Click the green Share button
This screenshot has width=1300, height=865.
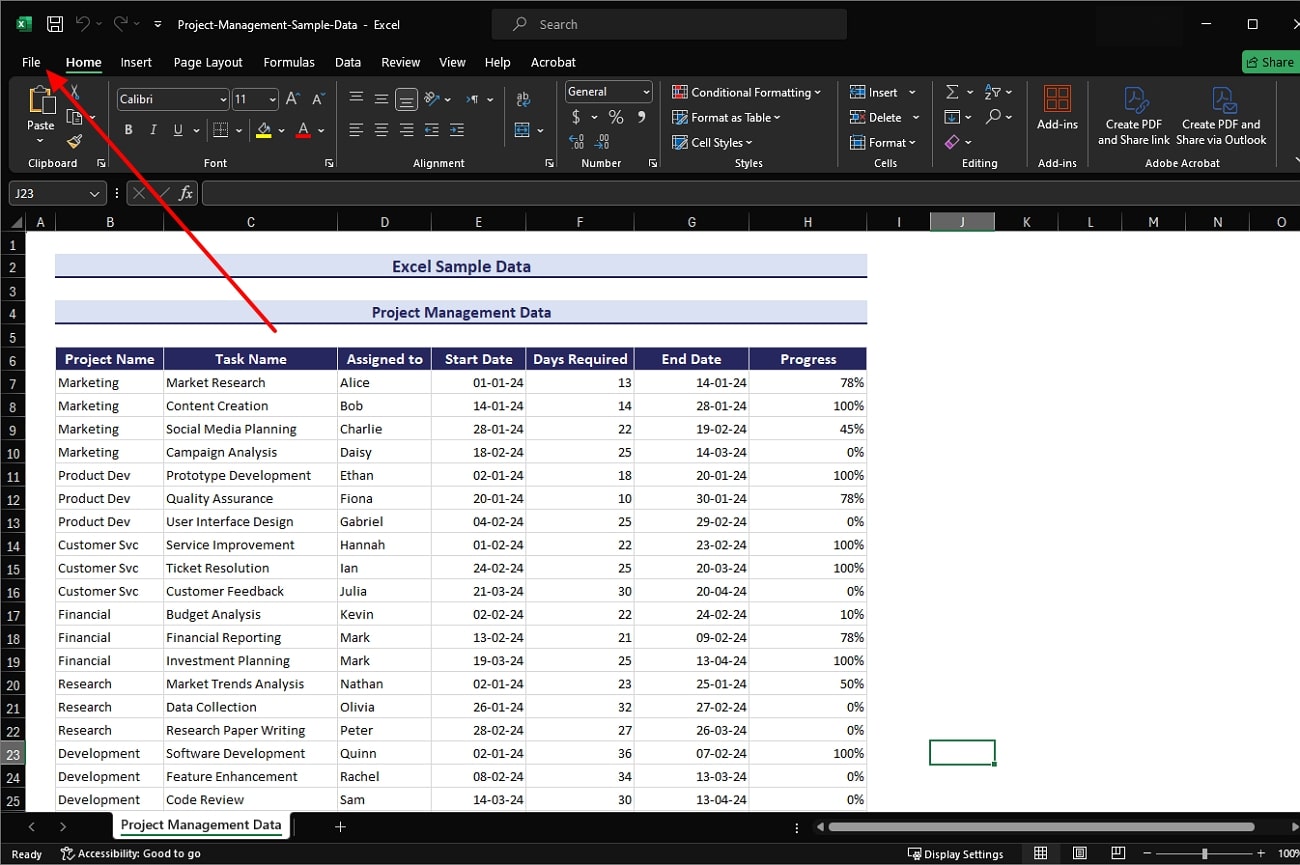(1270, 62)
